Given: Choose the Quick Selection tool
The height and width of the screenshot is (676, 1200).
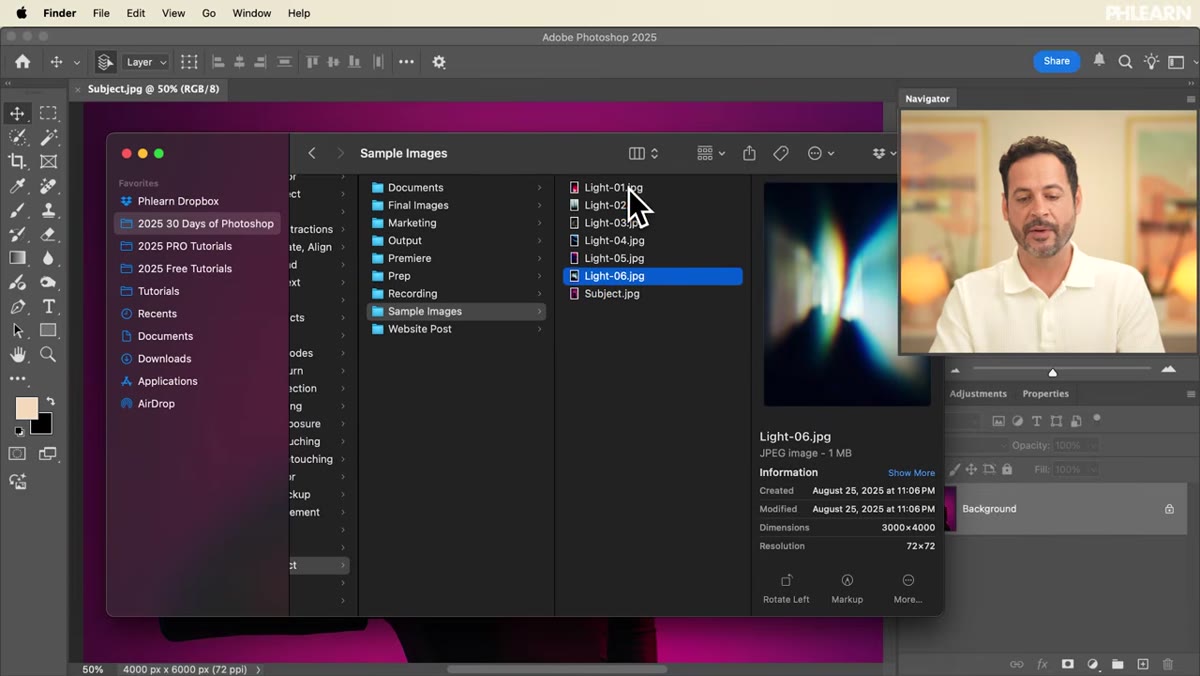Looking at the screenshot, I should [17, 137].
